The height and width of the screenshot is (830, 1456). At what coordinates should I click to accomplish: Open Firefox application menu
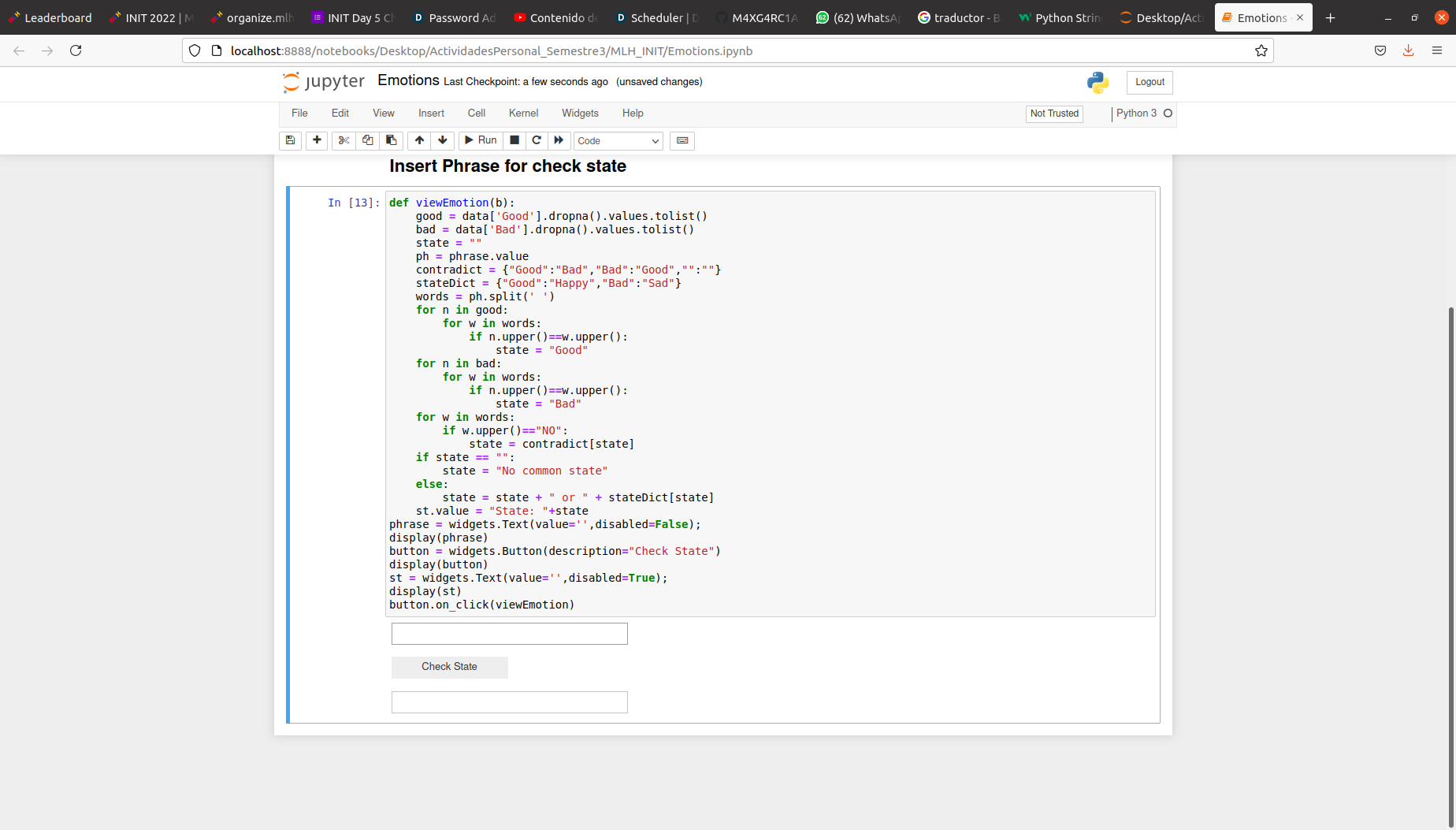[x=1437, y=50]
